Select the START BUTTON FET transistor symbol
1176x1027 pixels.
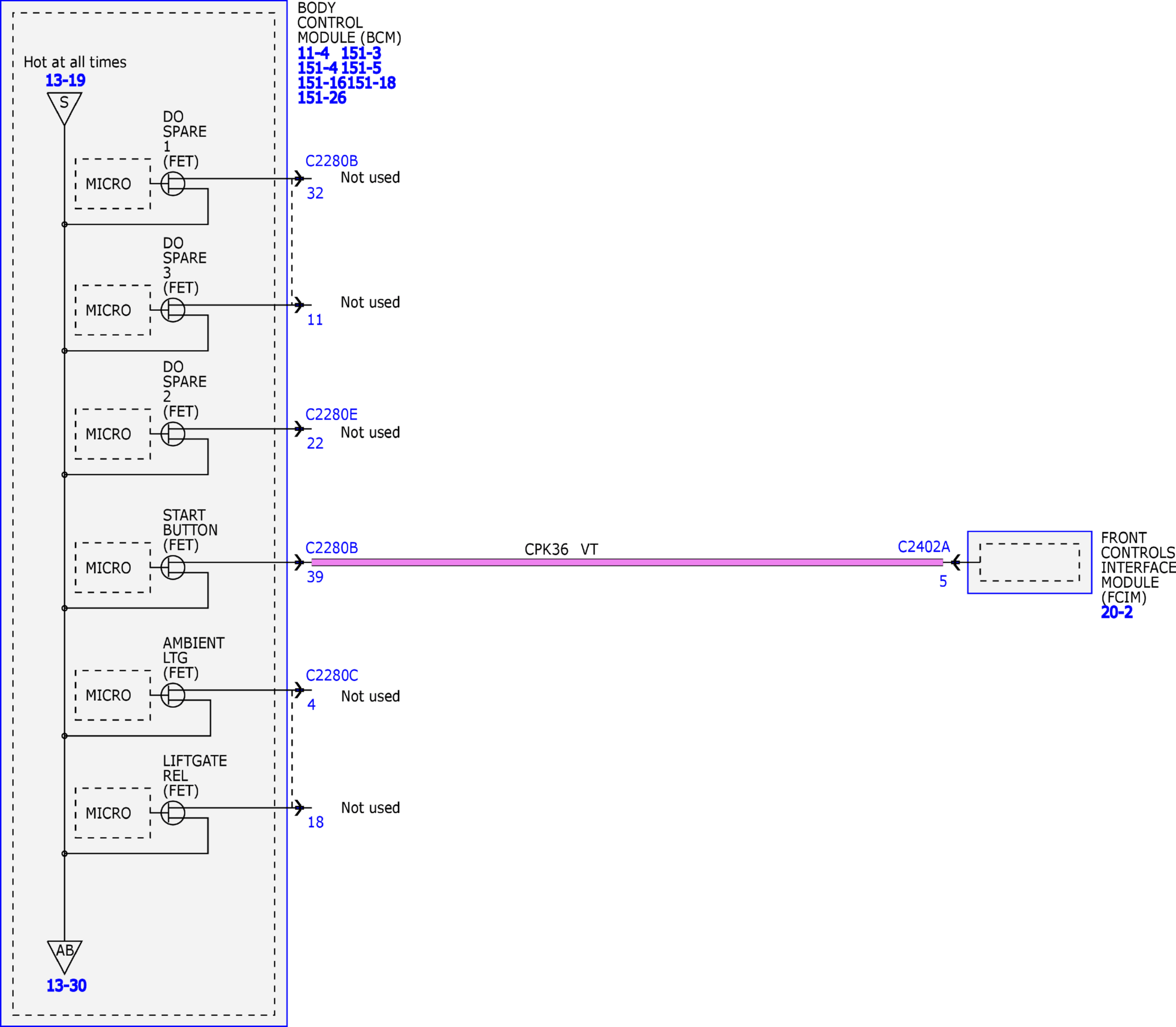[172, 568]
